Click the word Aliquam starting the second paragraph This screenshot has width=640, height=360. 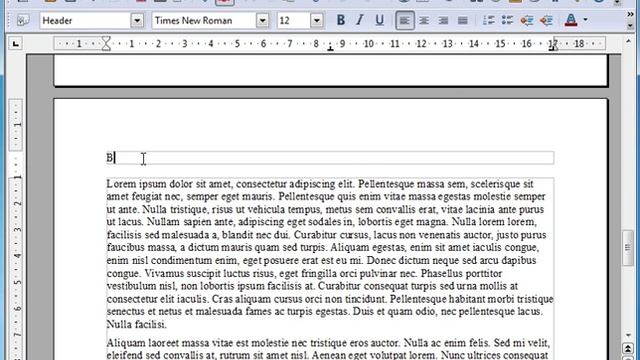point(126,342)
